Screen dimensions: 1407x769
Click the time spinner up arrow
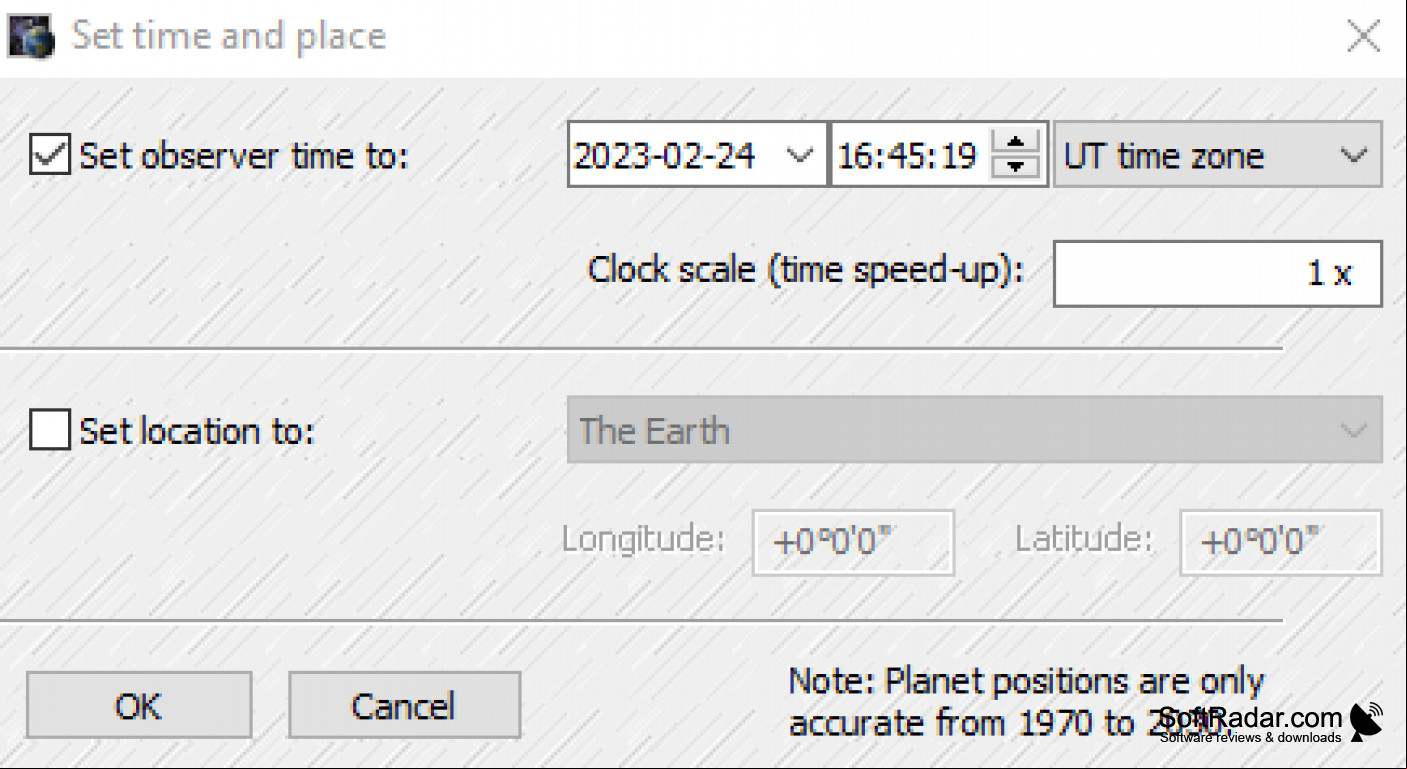[1016, 143]
